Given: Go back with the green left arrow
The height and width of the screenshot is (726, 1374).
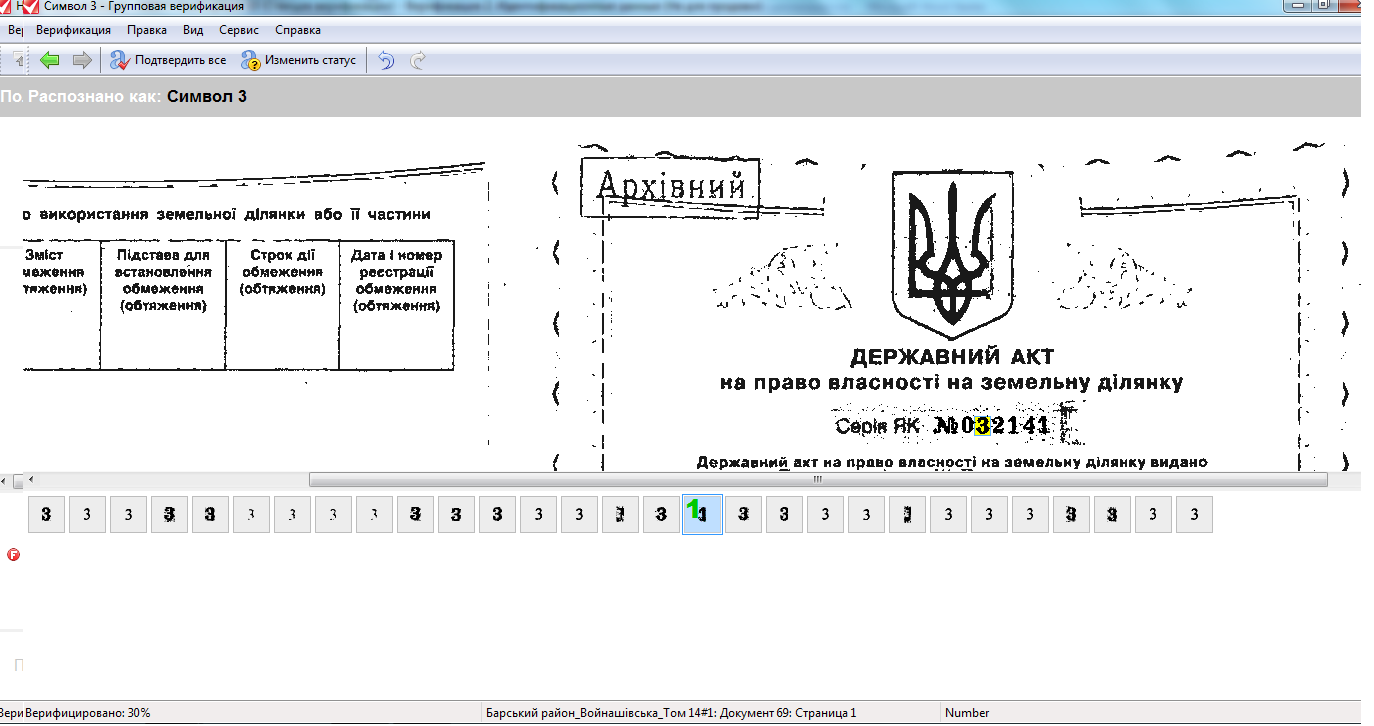Looking at the screenshot, I should pyautogui.click(x=50, y=60).
